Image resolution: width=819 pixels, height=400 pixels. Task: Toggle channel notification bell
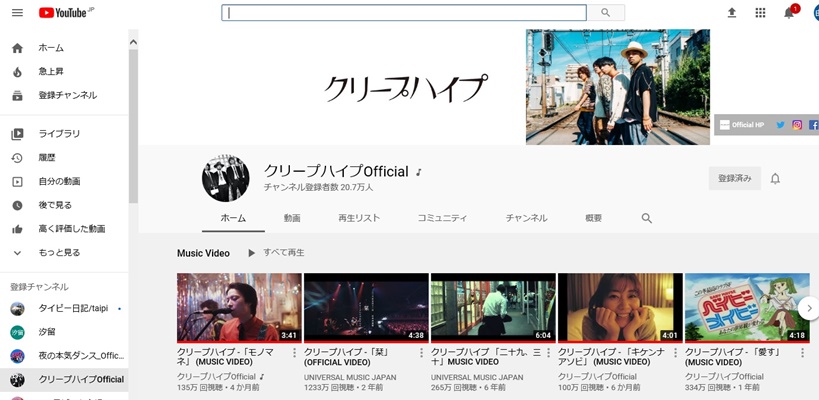(775, 179)
